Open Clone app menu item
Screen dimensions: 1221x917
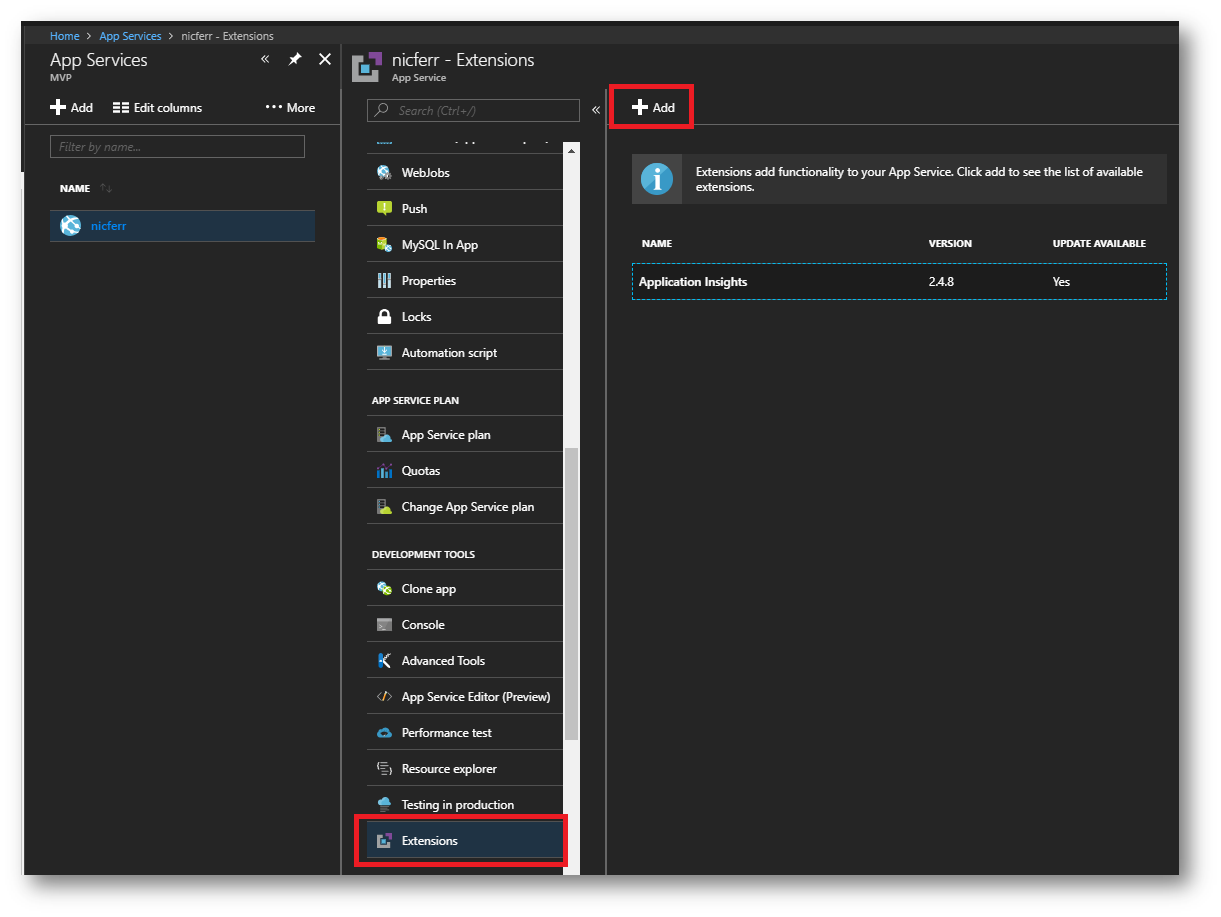pyautogui.click(x=465, y=589)
